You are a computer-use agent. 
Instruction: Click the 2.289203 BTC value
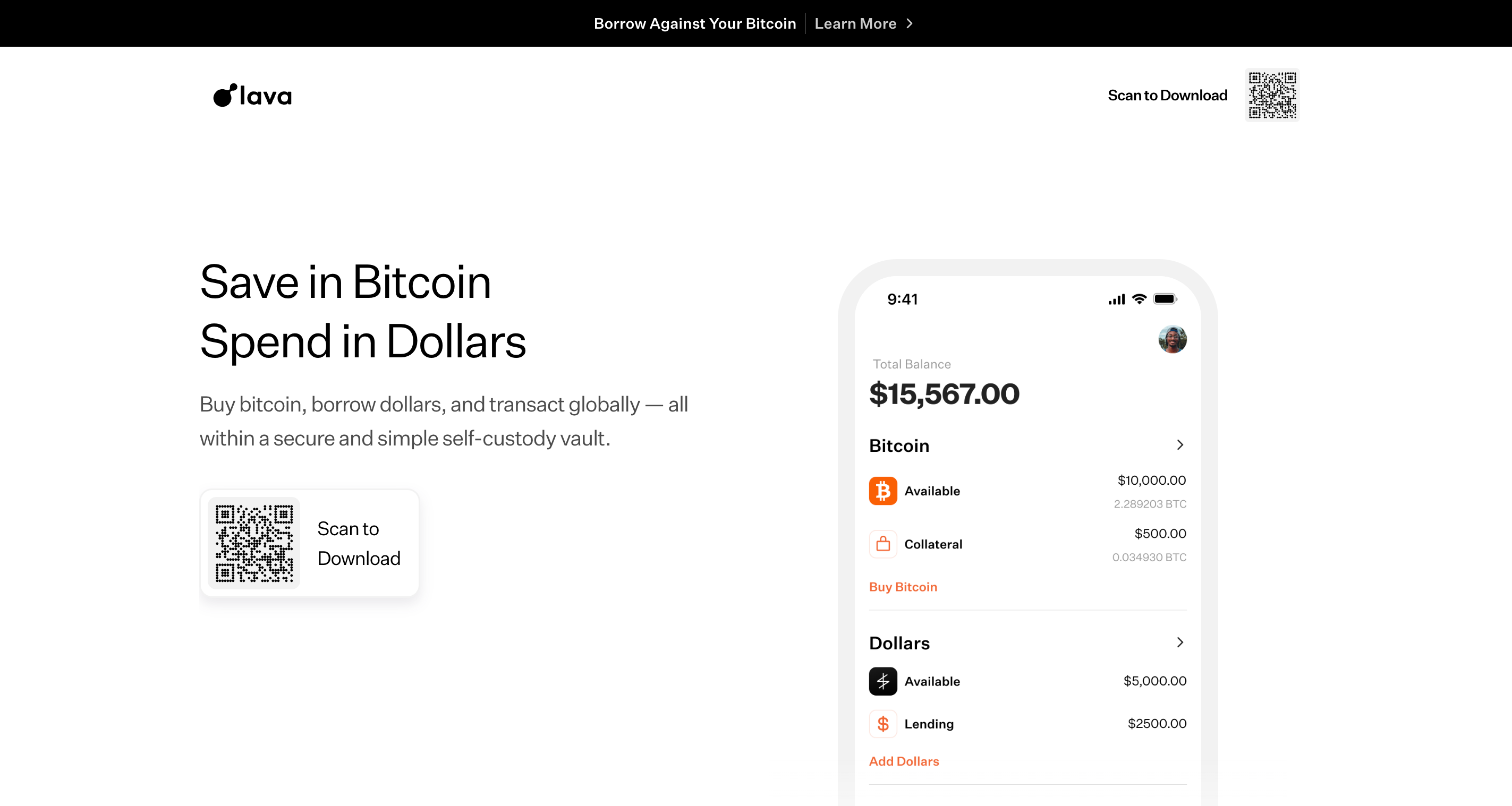1150,504
